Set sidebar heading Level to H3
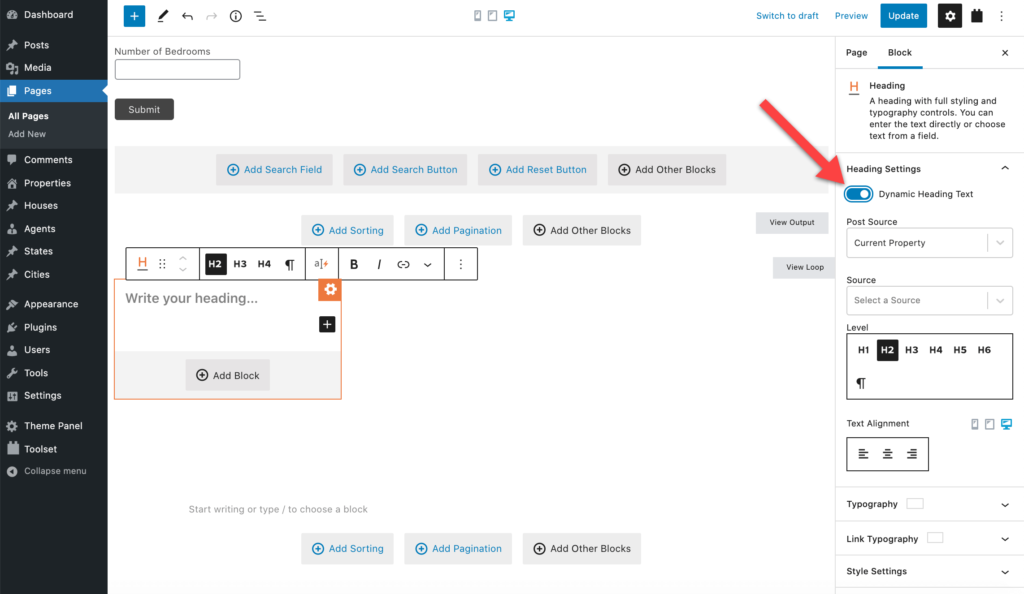1024x594 pixels. (912, 350)
